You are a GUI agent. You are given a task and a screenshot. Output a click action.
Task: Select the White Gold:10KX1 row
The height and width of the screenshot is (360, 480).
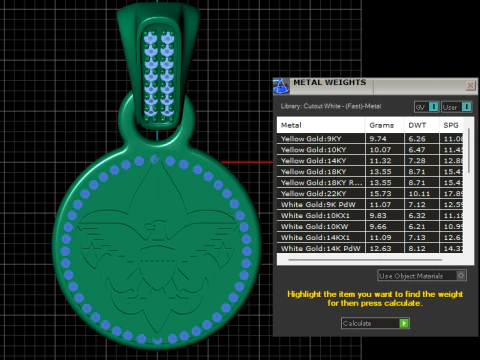tap(370, 216)
